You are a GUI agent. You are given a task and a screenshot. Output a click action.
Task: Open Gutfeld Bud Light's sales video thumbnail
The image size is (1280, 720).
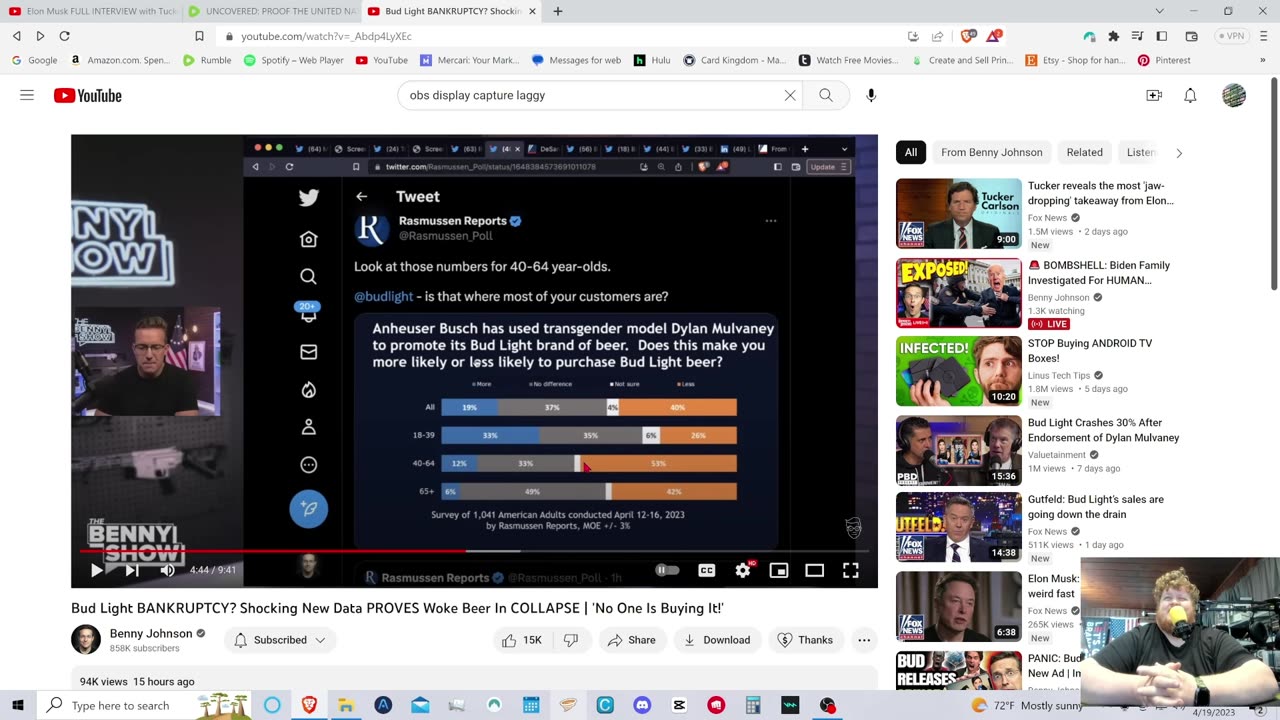pyautogui.click(x=958, y=527)
